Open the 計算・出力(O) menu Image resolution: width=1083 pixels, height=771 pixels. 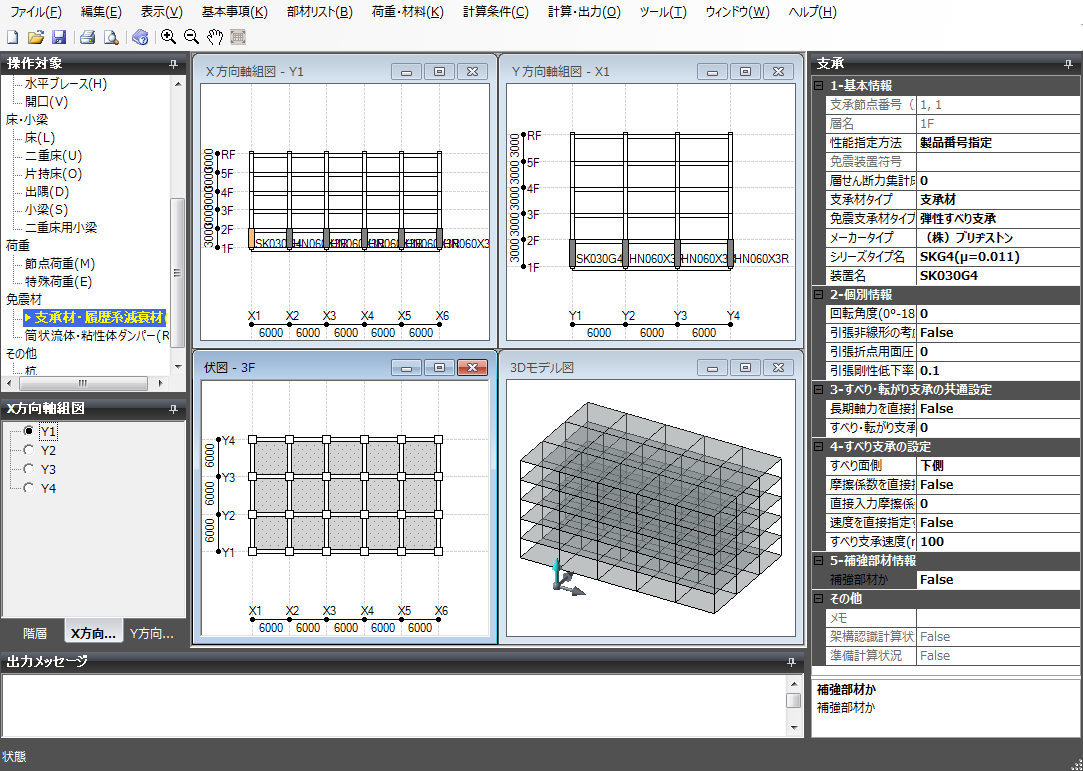(x=584, y=12)
